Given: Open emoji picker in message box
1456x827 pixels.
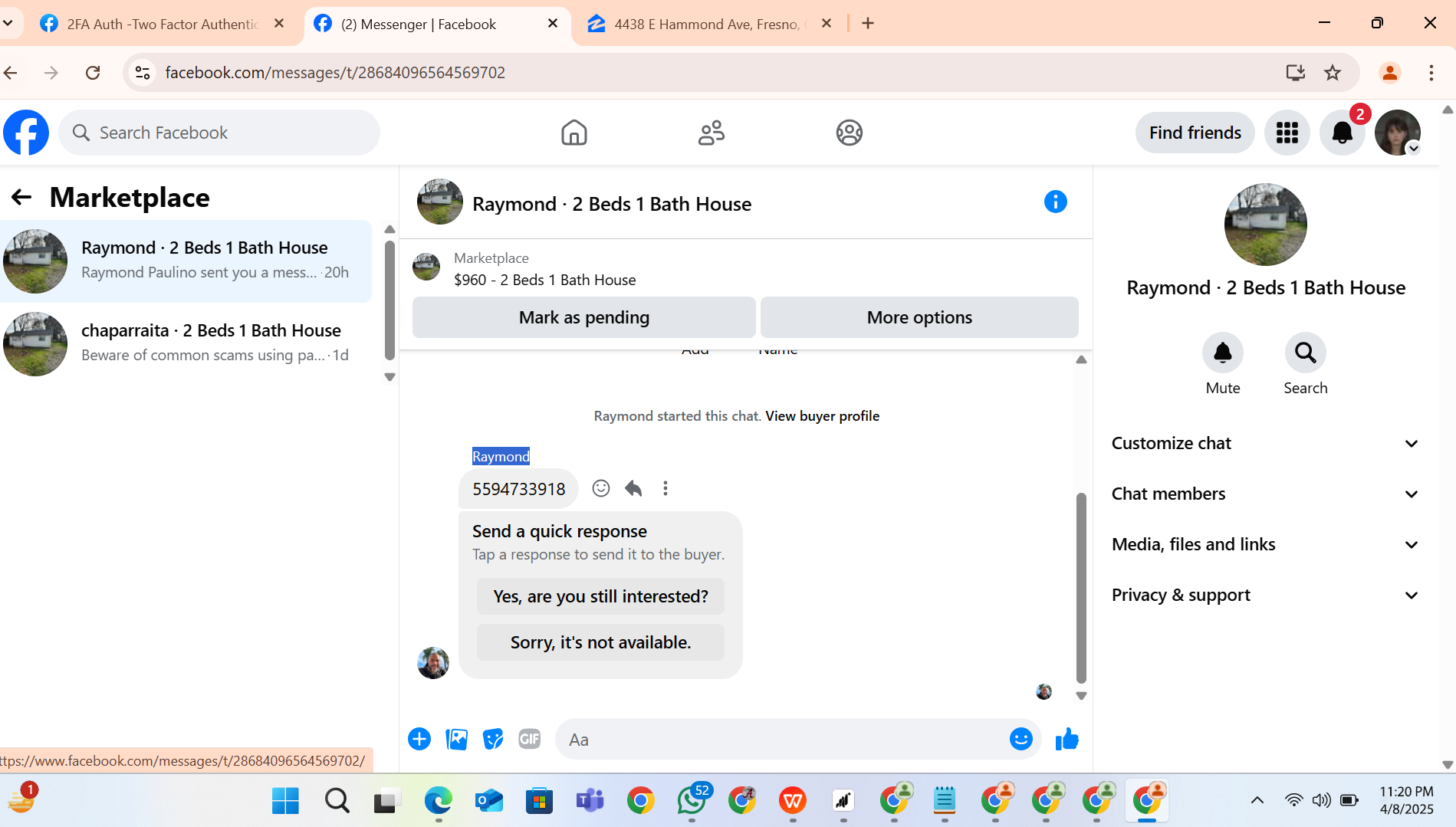Looking at the screenshot, I should click(1021, 739).
